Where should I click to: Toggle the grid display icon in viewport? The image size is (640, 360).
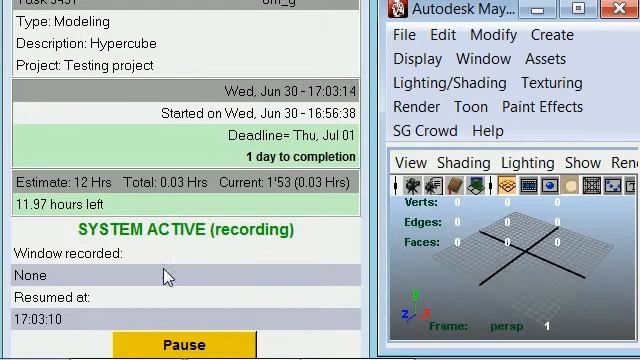[507, 186]
